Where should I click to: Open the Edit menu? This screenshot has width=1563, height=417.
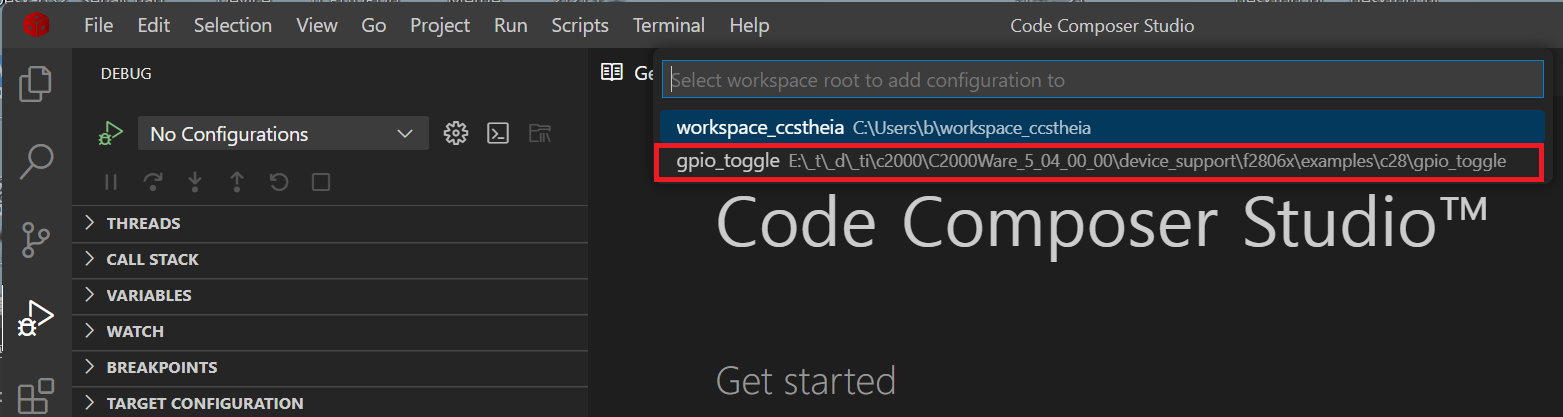(153, 25)
